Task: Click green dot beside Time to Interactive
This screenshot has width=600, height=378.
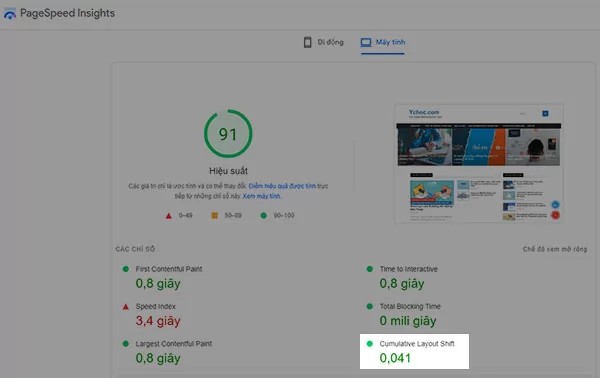Action: coord(370,269)
